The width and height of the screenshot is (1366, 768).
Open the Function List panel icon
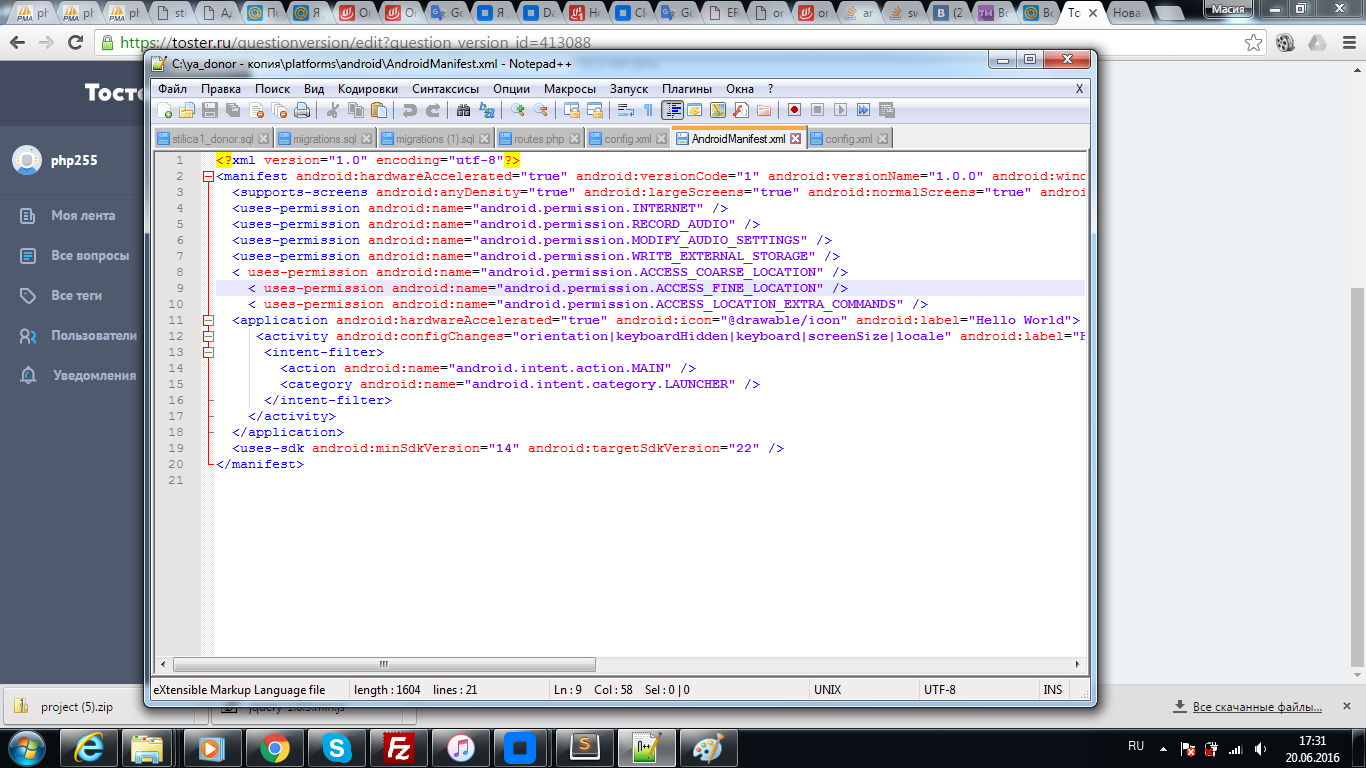pyautogui.click(x=740, y=110)
